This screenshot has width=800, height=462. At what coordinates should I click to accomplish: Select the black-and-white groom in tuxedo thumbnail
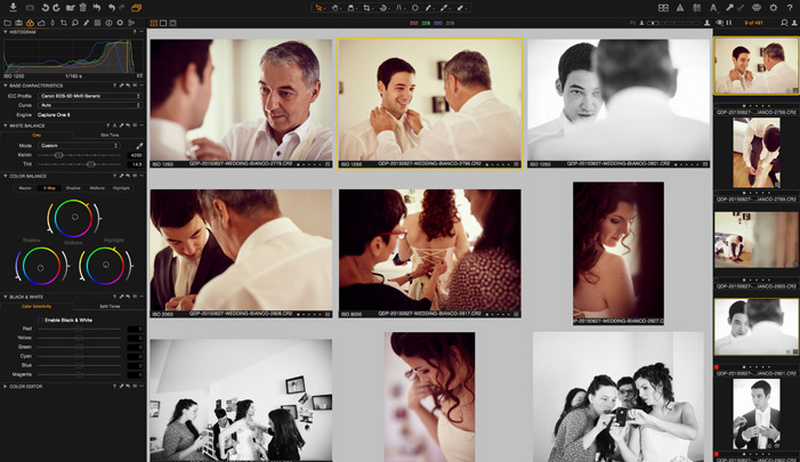point(756,414)
